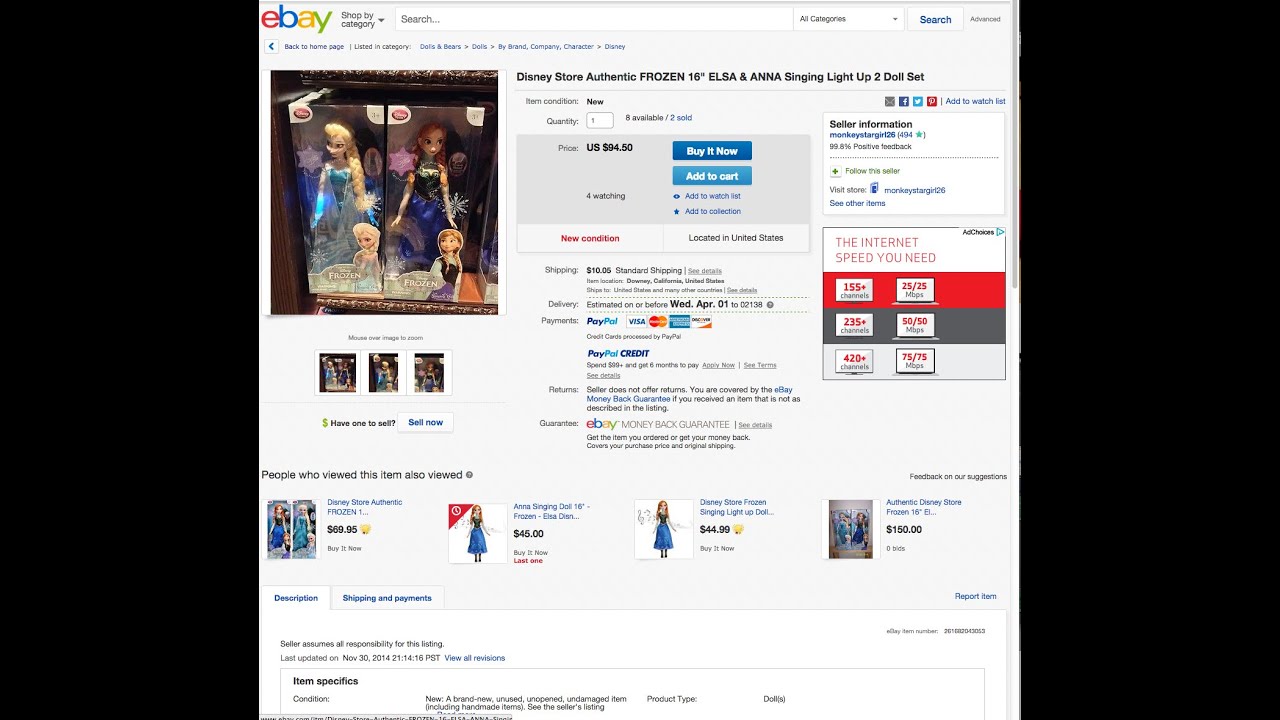Click the AdChoices icon on the advertisement
Image resolution: width=1280 pixels, height=720 pixels.
click(1000, 232)
